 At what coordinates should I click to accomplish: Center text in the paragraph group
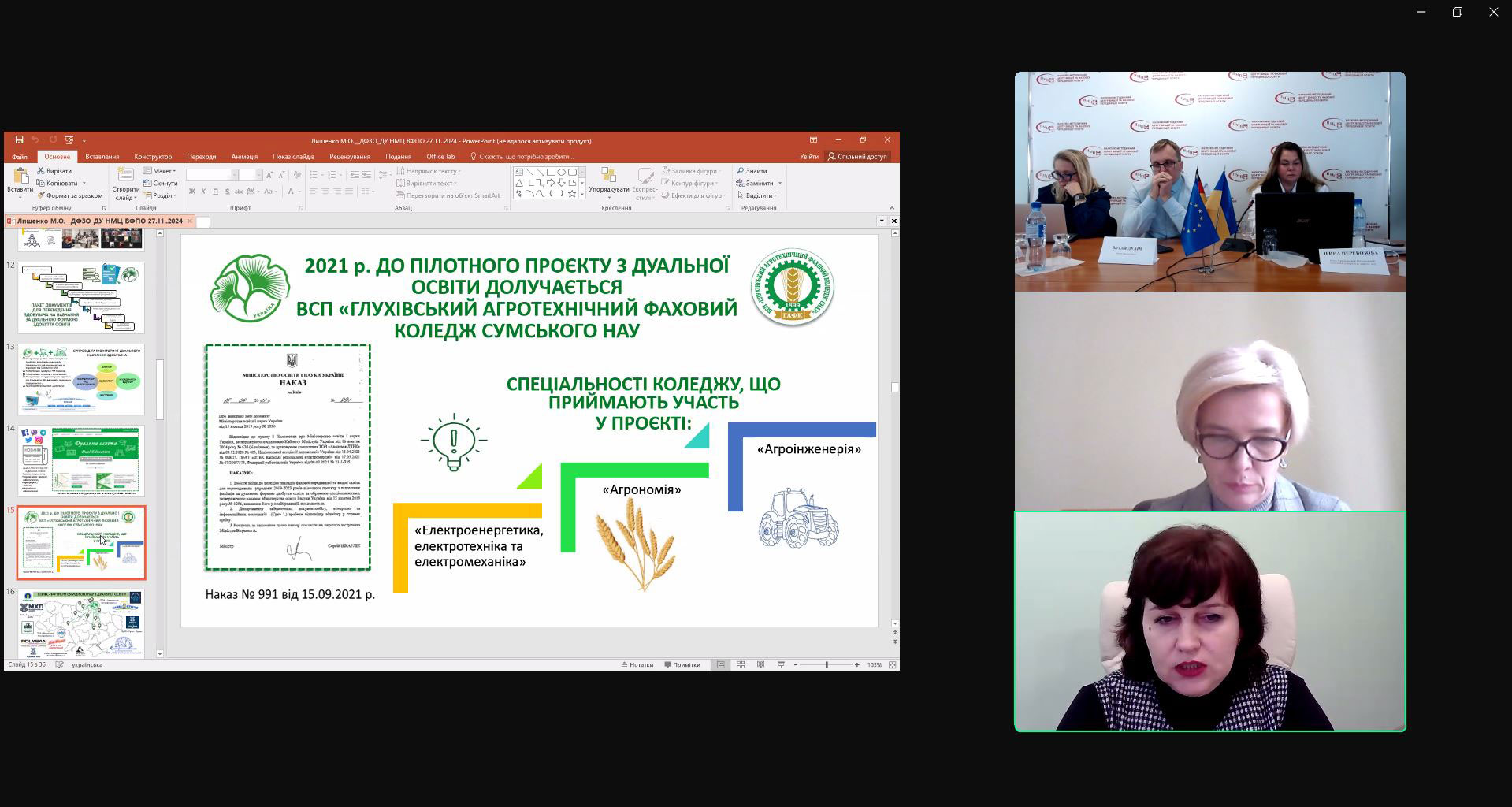coord(325,192)
